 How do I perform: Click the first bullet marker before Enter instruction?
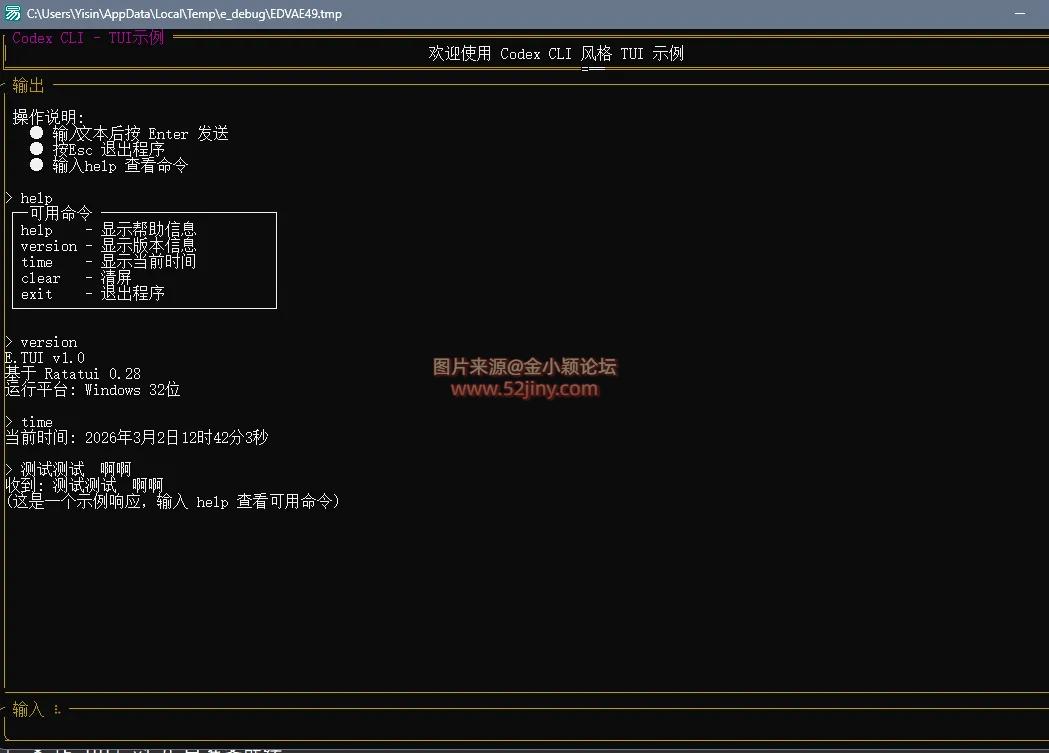pos(36,132)
